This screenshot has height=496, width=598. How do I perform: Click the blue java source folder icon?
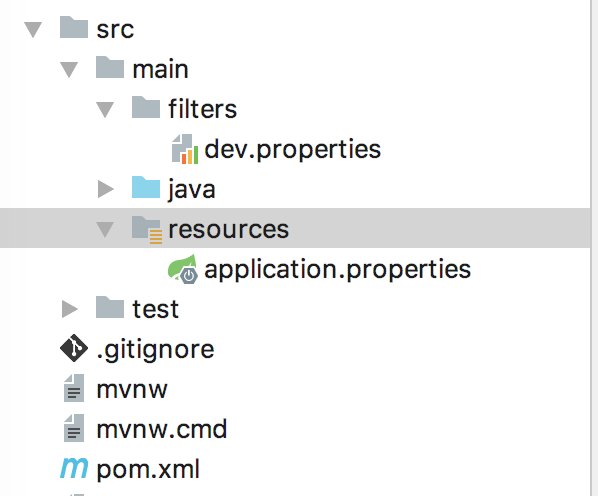(146, 187)
